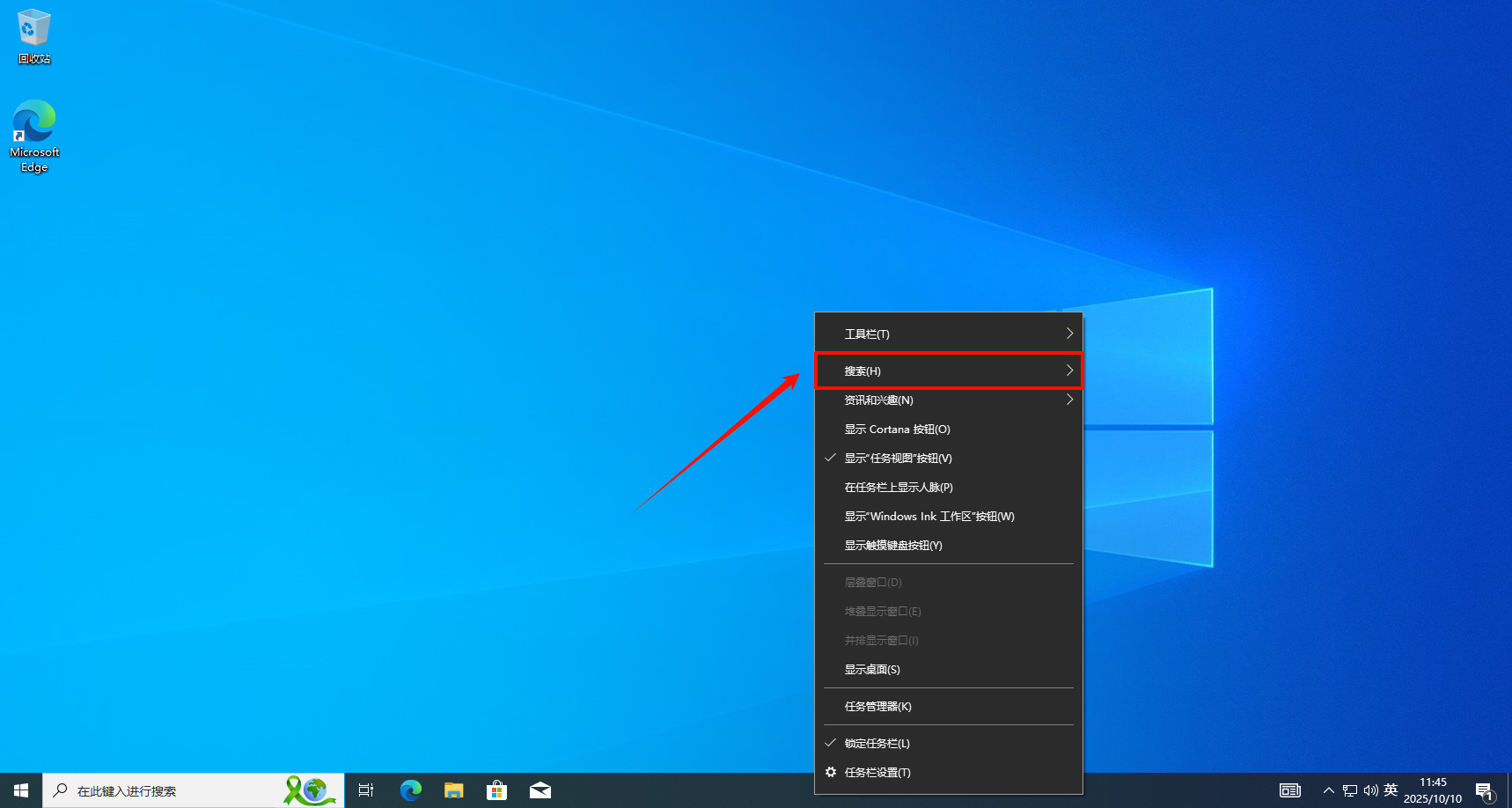Enable '显示 Cortana 按钮(O)' in the menu
Image resolution: width=1512 pixels, height=808 pixels.
(897, 429)
